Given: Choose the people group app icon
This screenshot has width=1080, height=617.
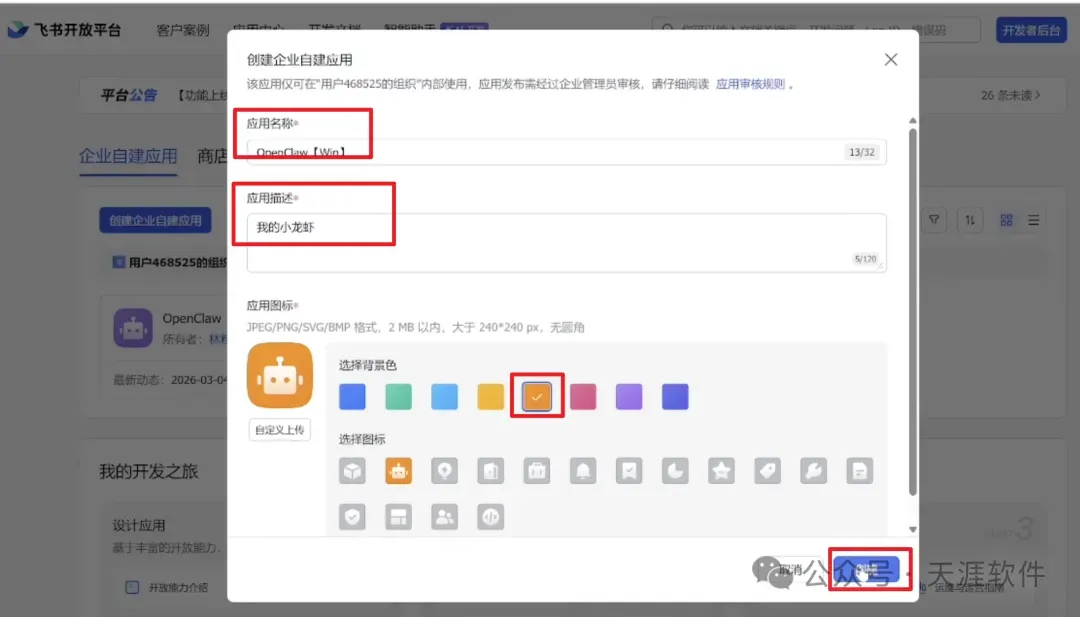Looking at the screenshot, I should click(x=444, y=517).
